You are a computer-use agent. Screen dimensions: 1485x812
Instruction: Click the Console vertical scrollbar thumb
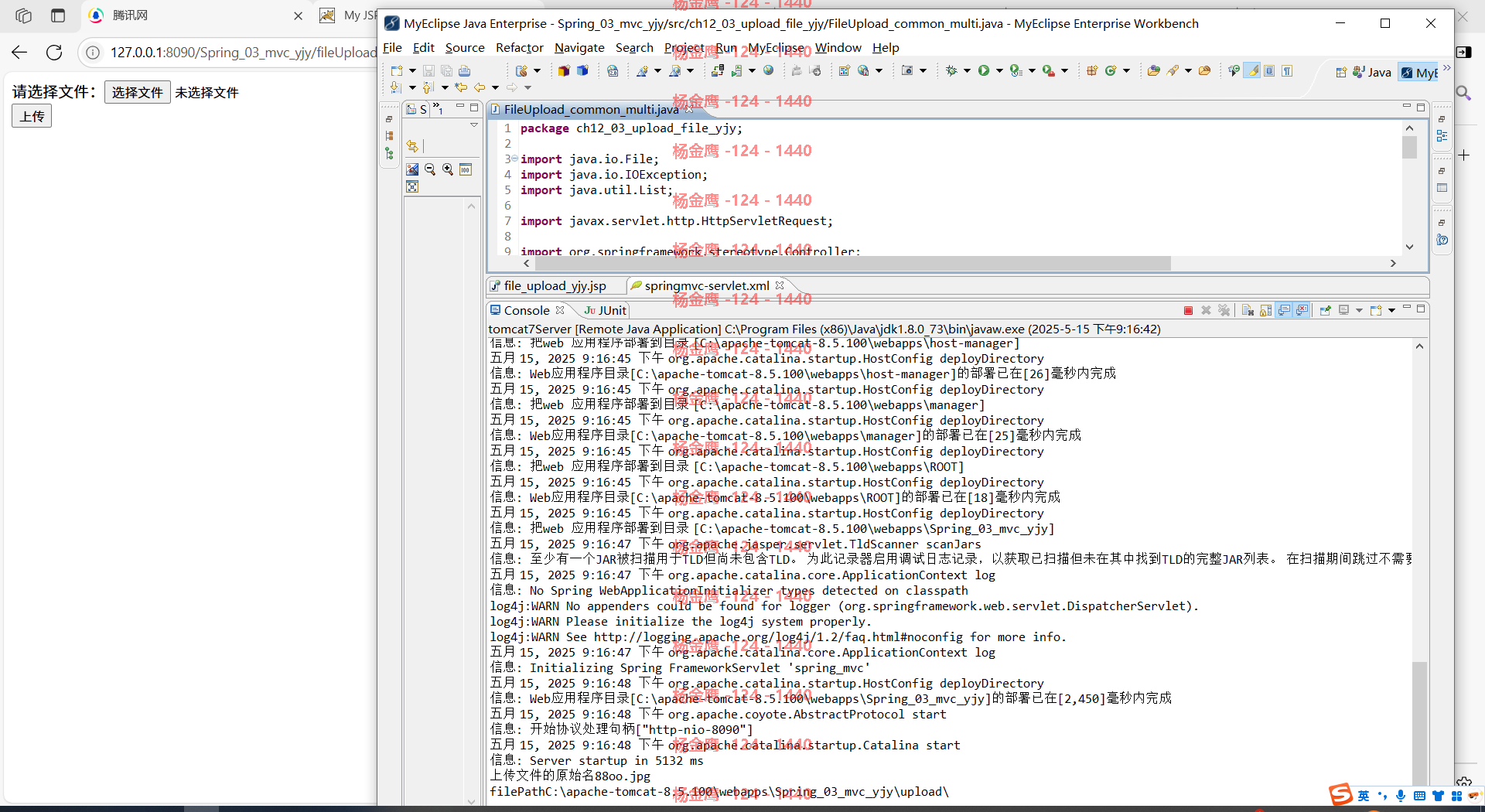coord(1419,723)
